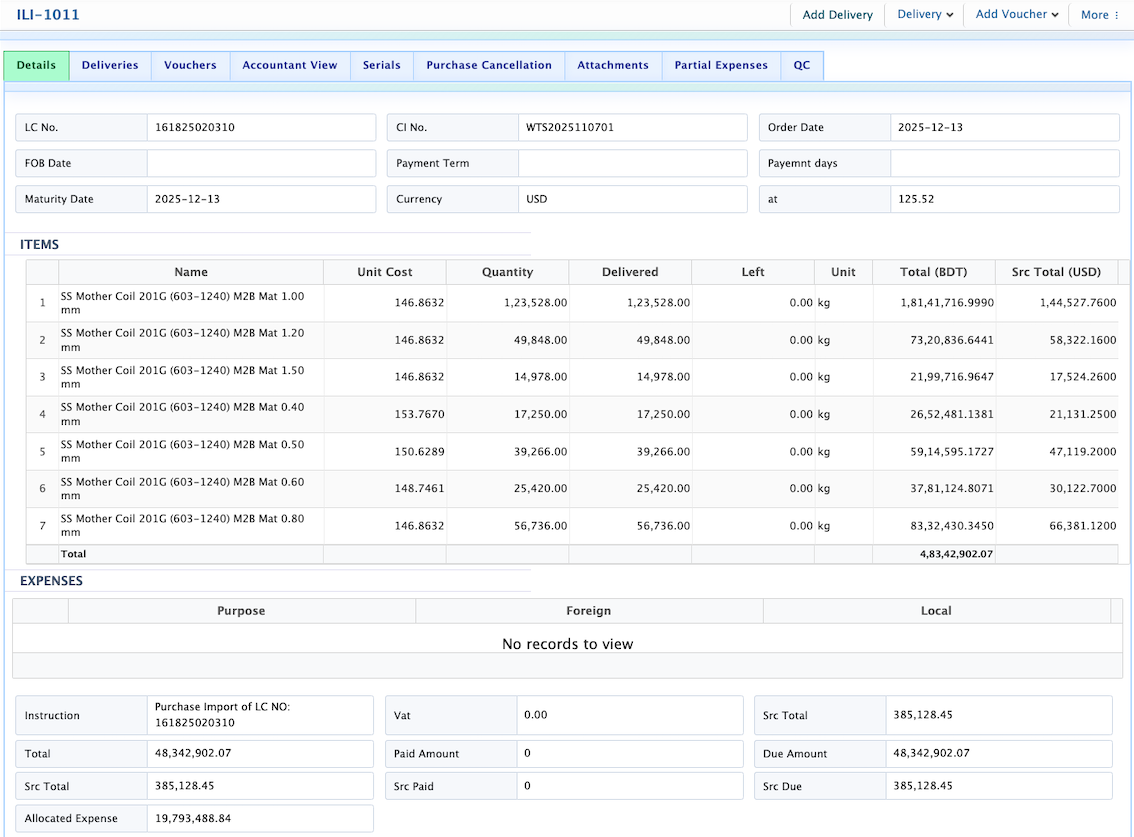The image size is (1134, 837).
Task: Expand the Add Voucher dropdown
Action: point(1016,14)
